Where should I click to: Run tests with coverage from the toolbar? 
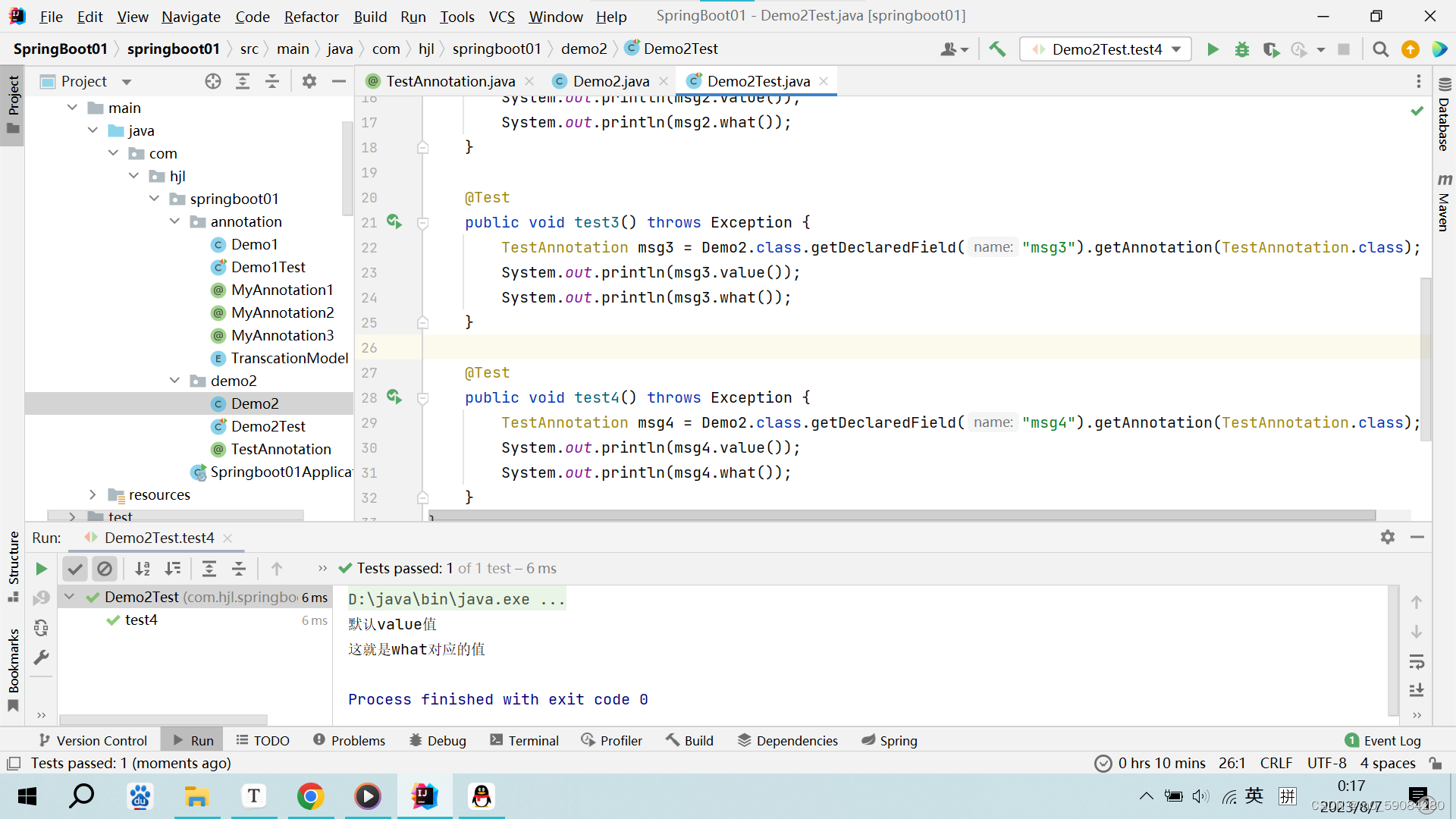coord(1271,49)
